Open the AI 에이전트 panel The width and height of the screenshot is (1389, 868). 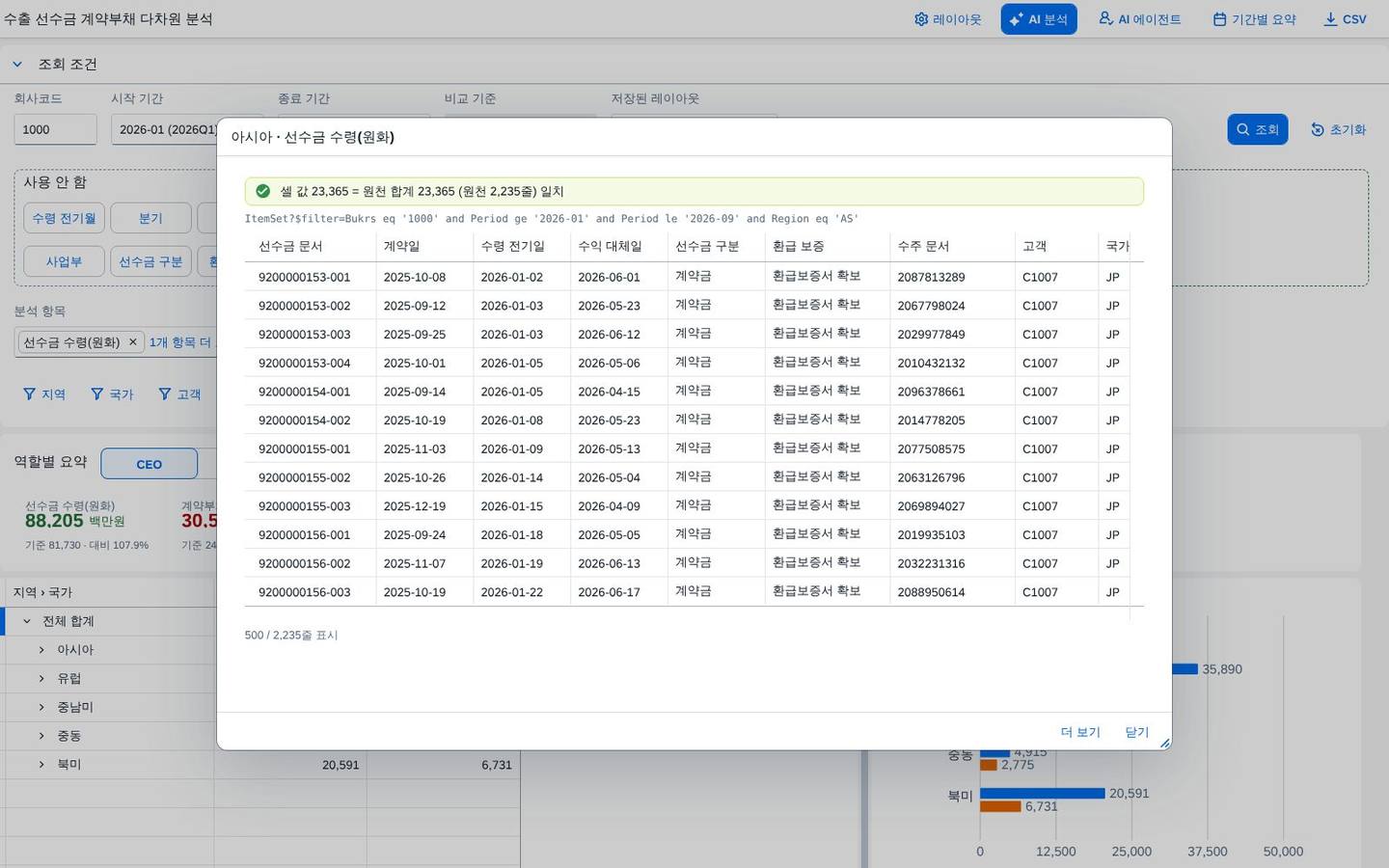coord(1140,19)
